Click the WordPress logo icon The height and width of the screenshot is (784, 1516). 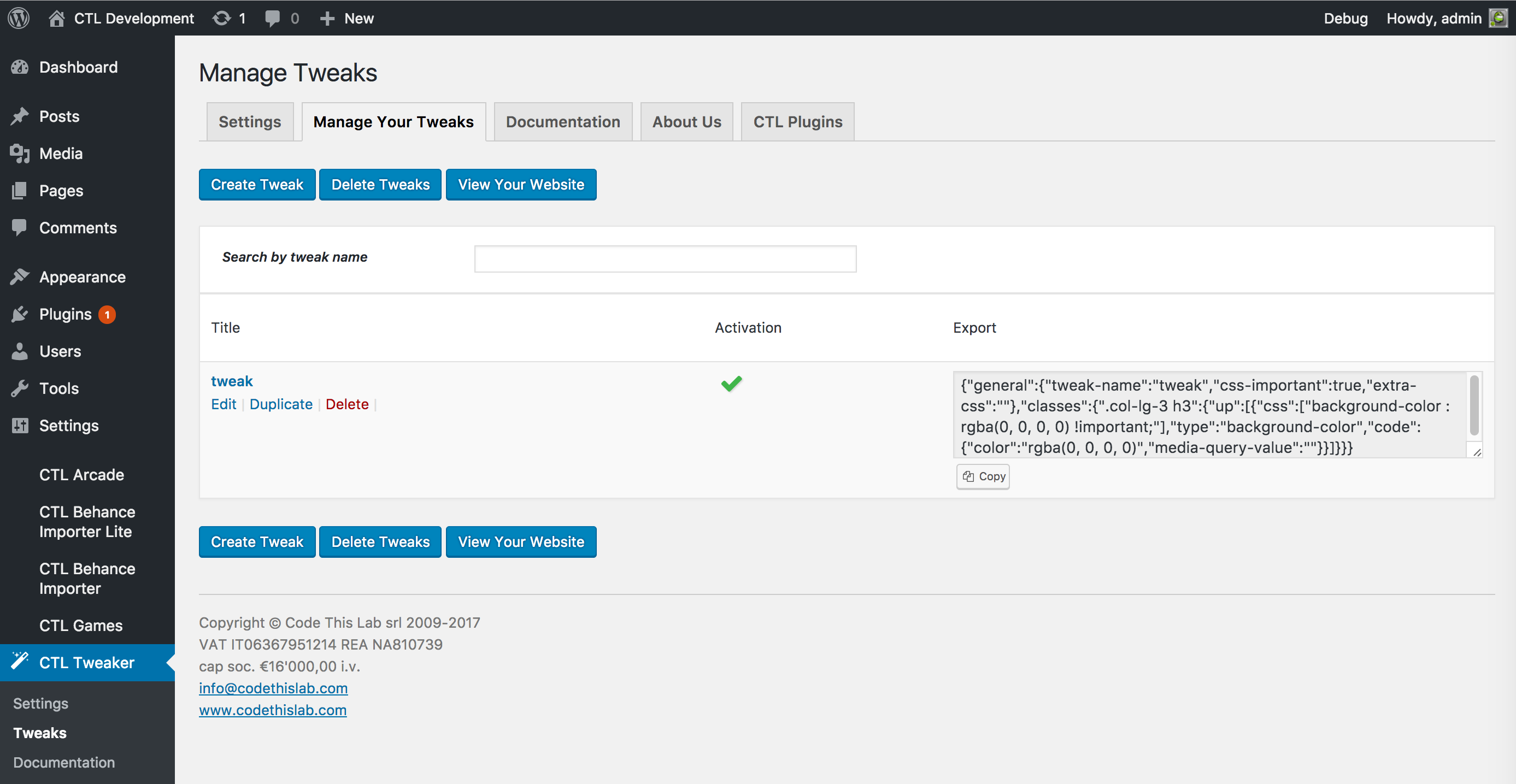coord(19,18)
